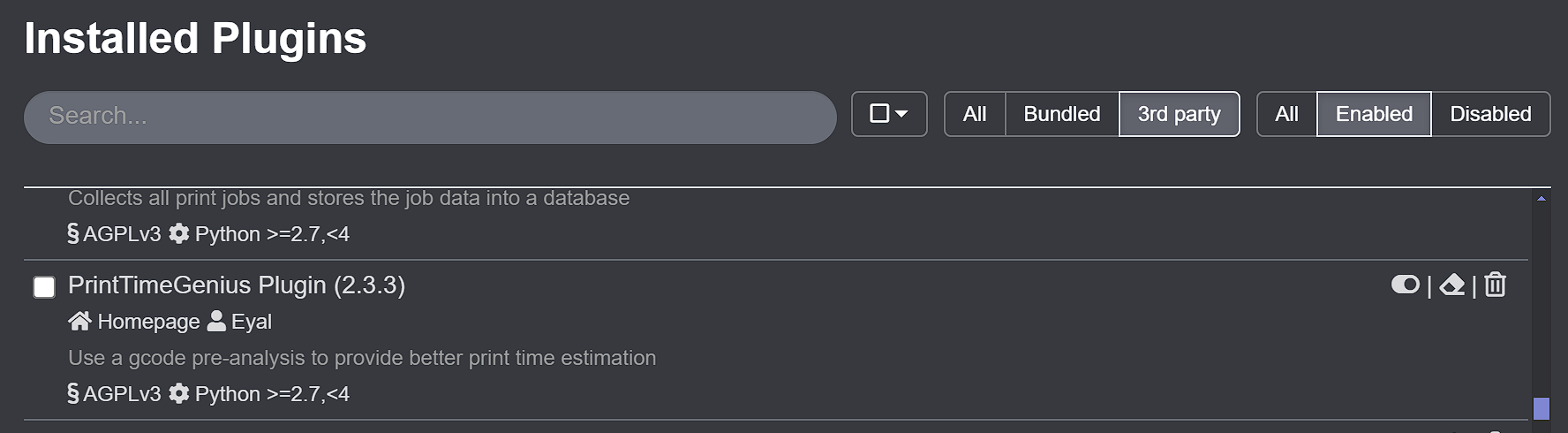
Task: Select the Enabled state filter
Action: click(1374, 114)
